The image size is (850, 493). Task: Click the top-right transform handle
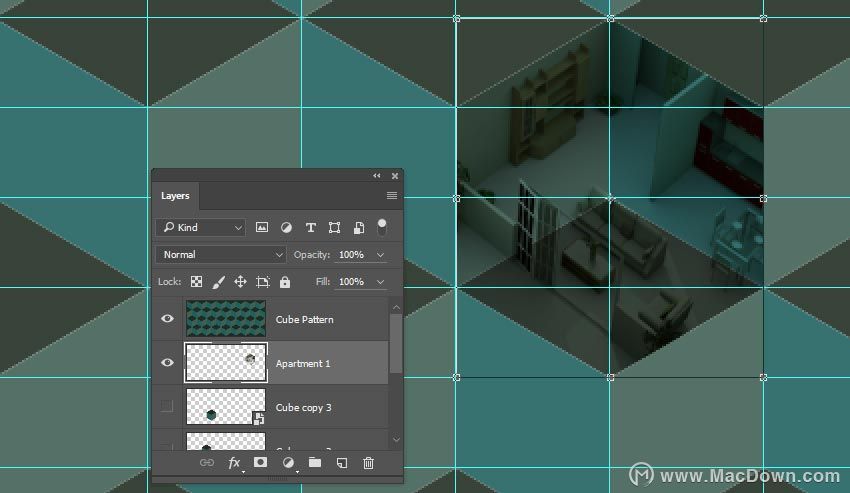point(763,19)
